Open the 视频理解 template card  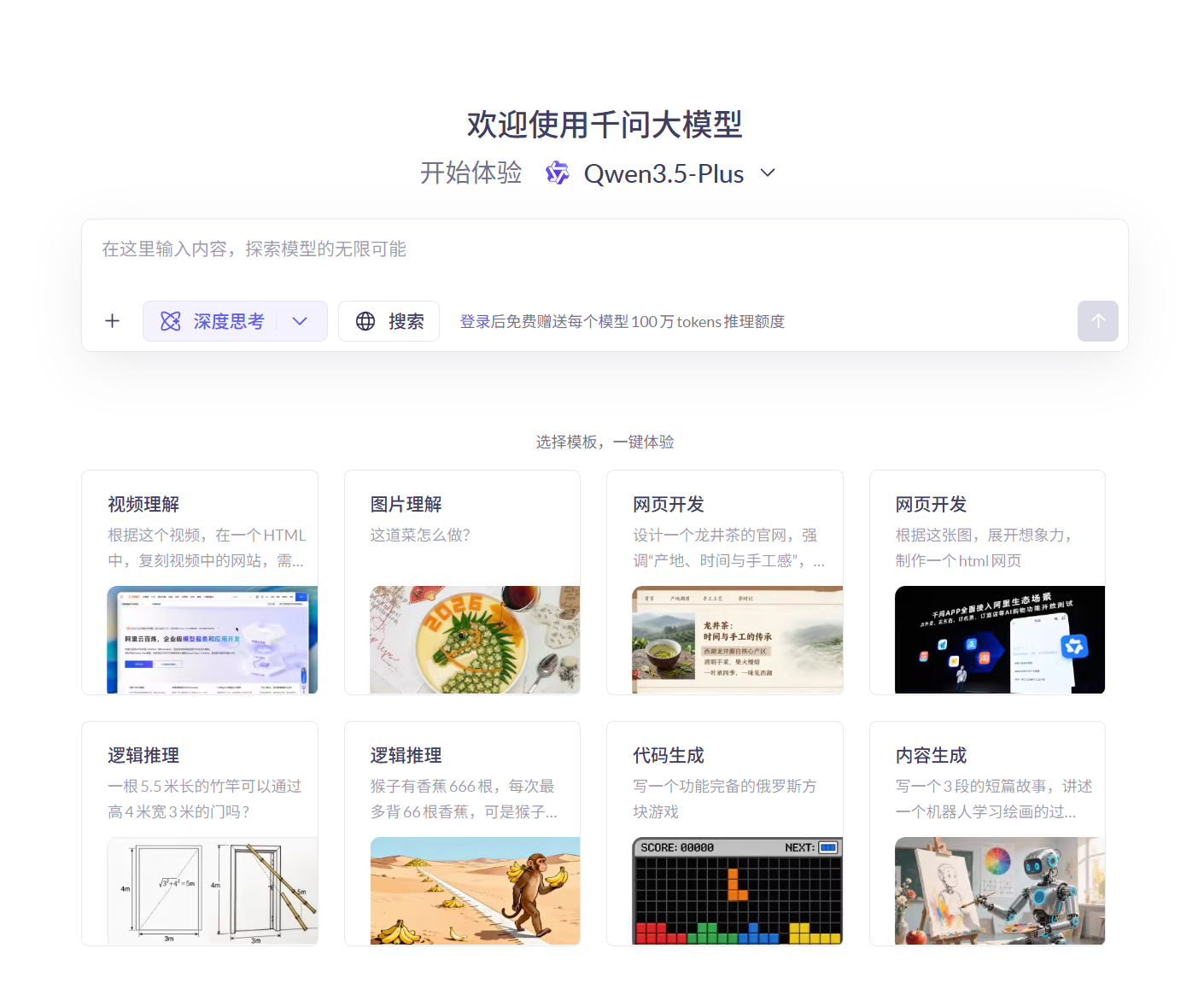tap(199, 583)
